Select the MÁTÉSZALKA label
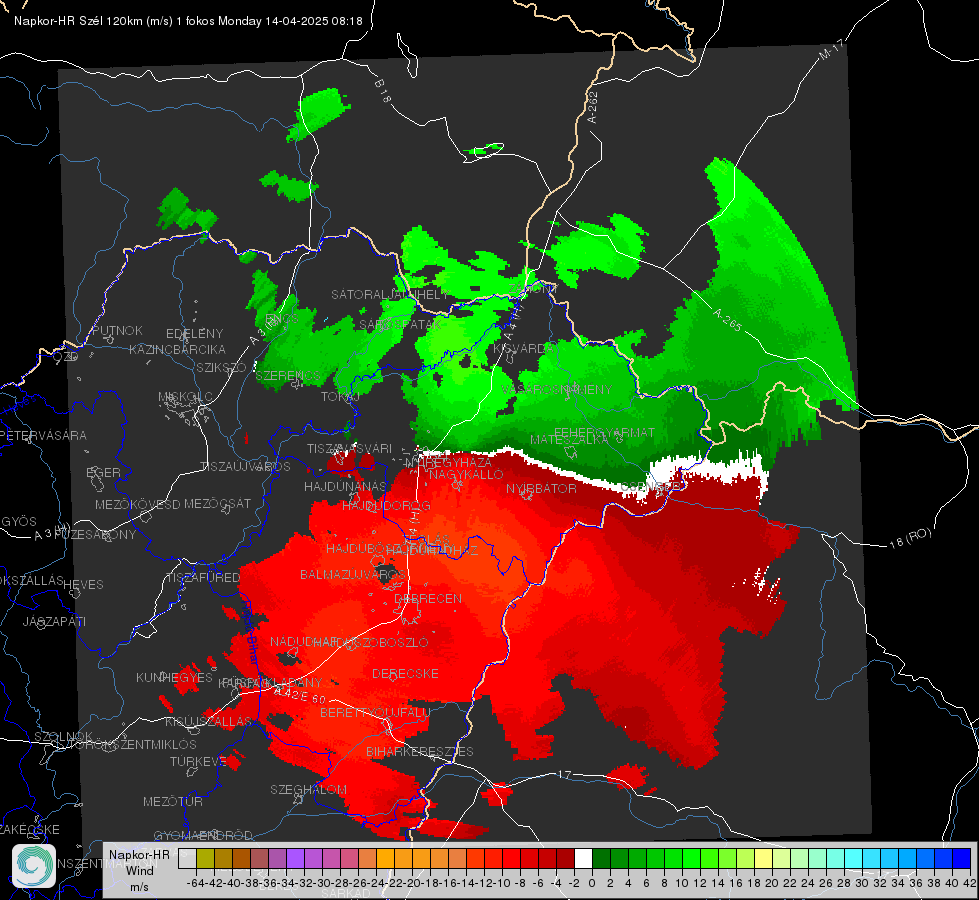The image size is (979, 900). (569, 440)
